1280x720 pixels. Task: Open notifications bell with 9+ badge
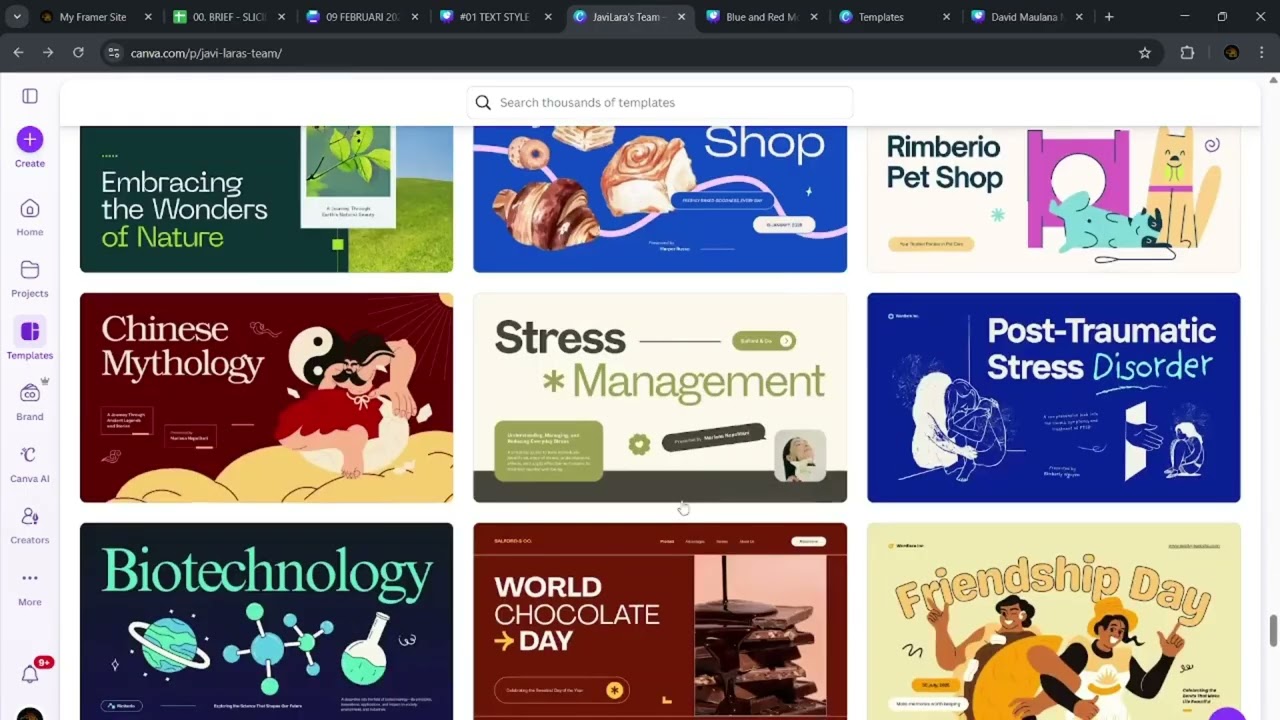coord(30,674)
